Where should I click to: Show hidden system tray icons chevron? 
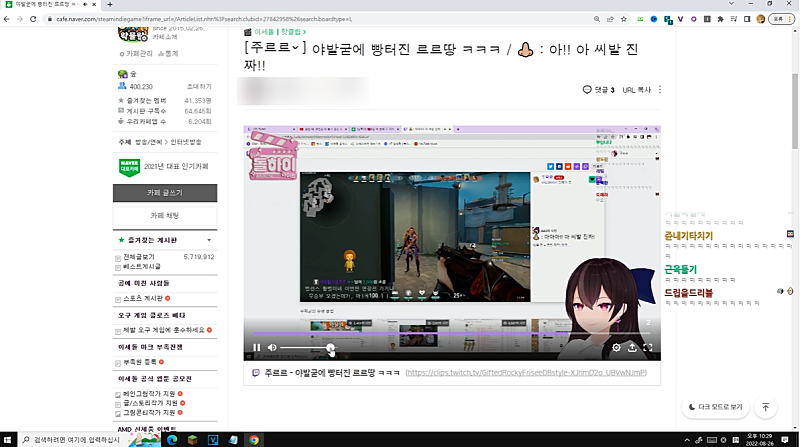coord(687,440)
